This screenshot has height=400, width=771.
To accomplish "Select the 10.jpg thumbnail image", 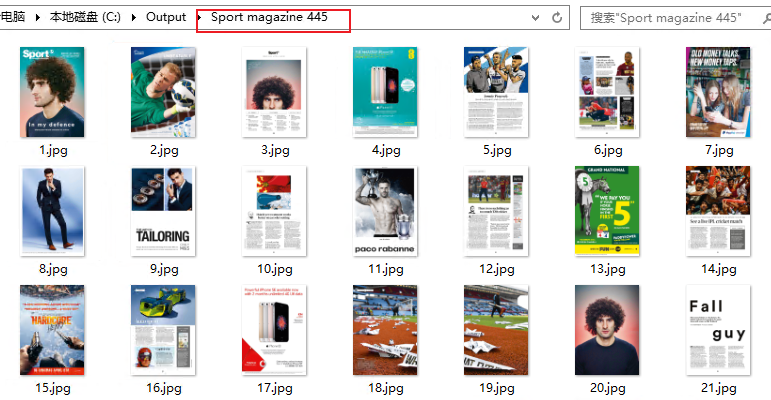I will coord(274,211).
